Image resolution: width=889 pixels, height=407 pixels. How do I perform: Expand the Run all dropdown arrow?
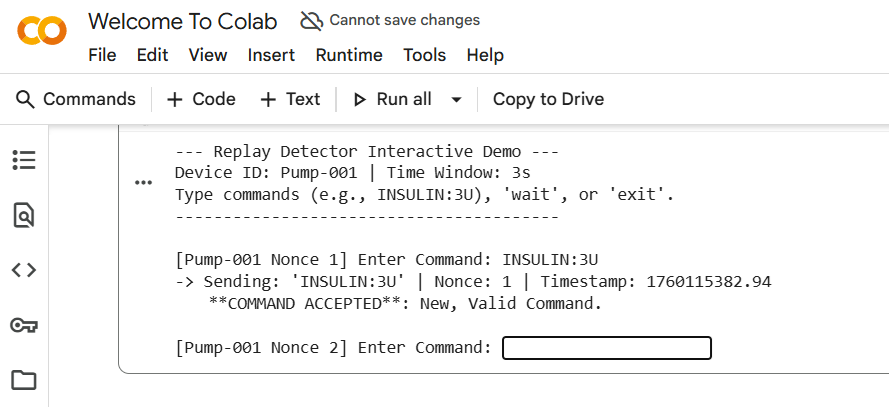[x=456, y=100]
